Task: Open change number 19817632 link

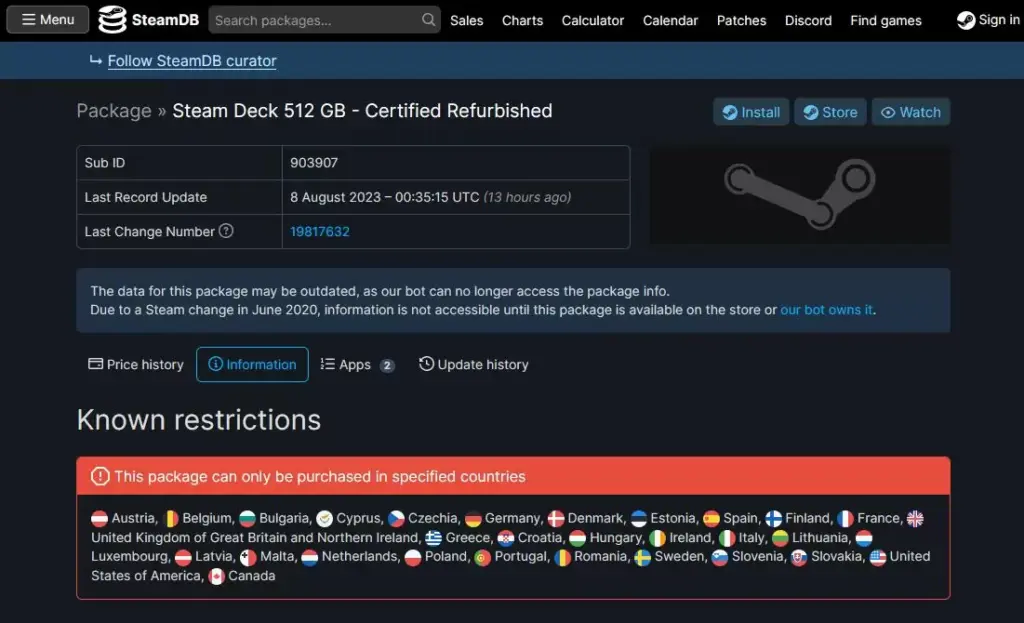Action: coord(319,232)
